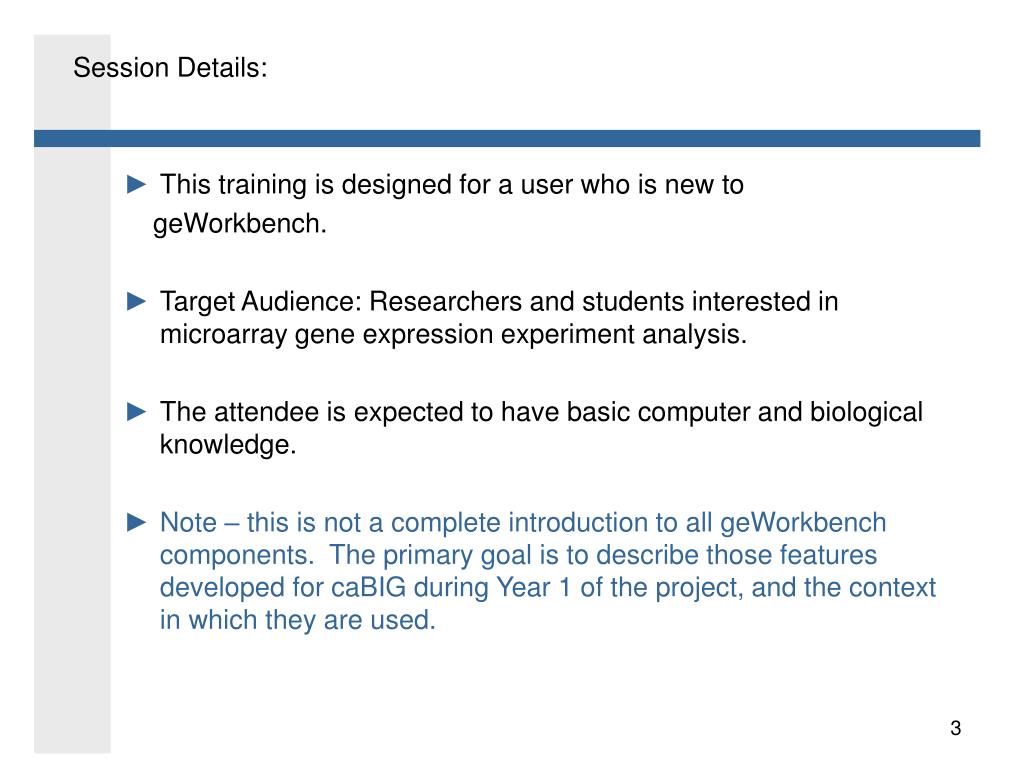Click the line "microarray gene expression experiment analysis."
The image size is (1023, 780).
point(453,335)
